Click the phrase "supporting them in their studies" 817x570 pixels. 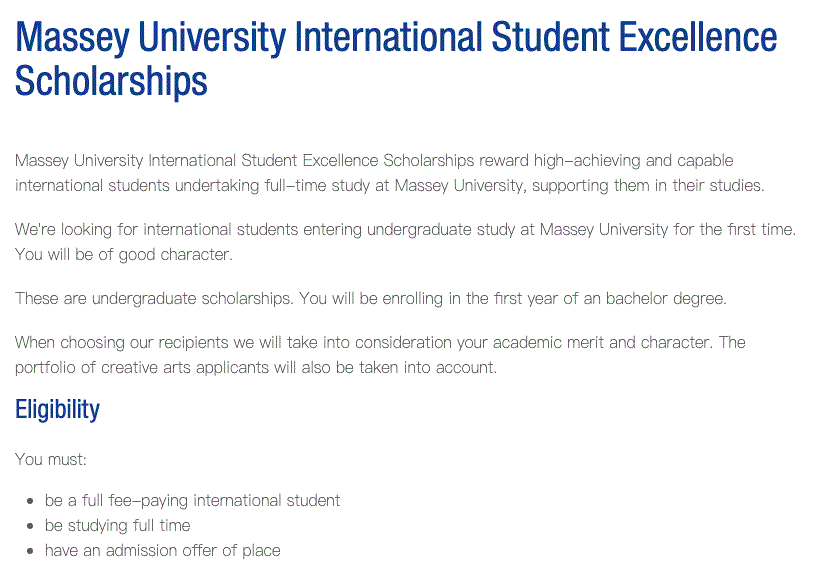click(x=652, y=185)
